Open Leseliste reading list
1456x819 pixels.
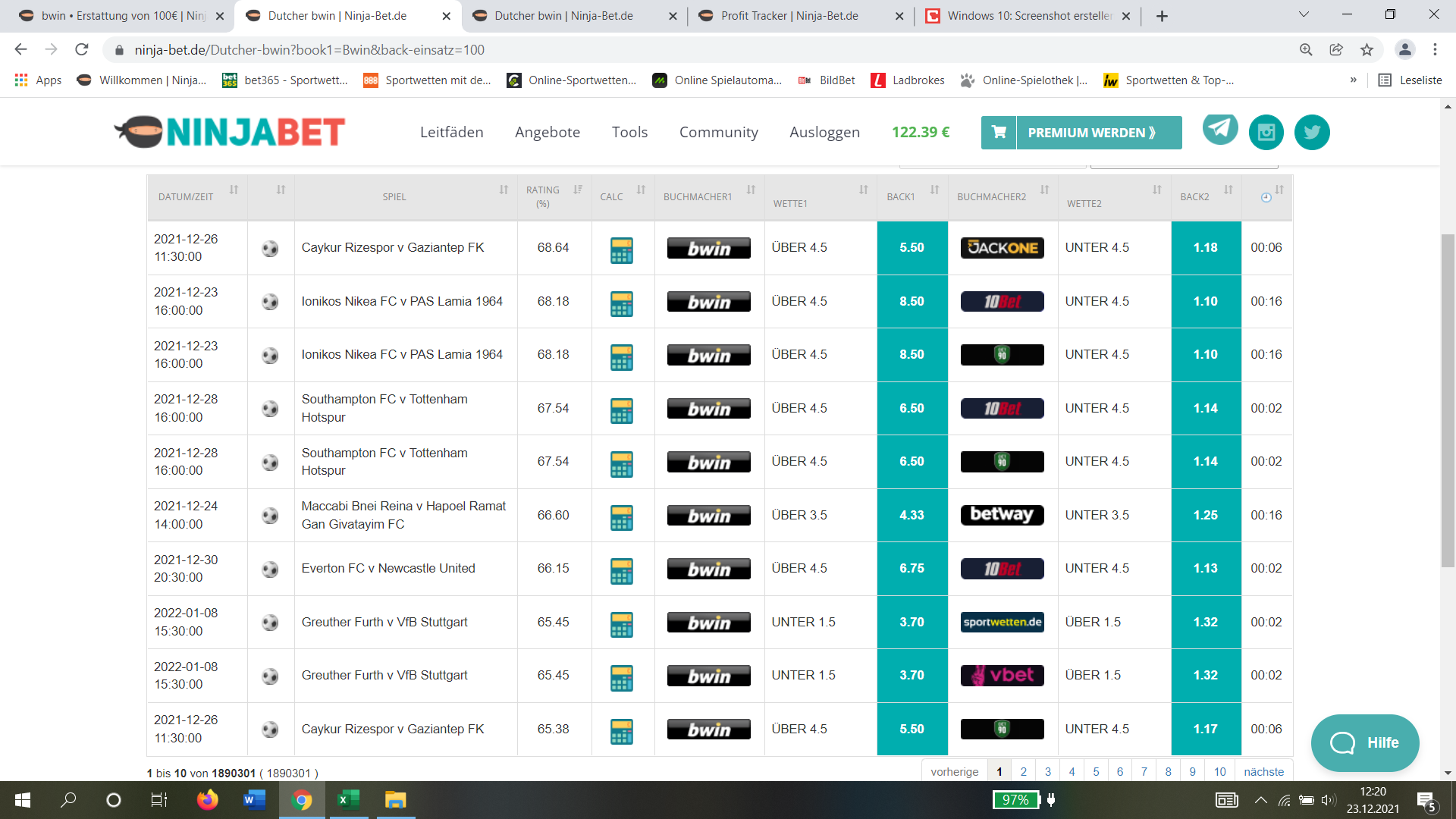point(1410,80)
